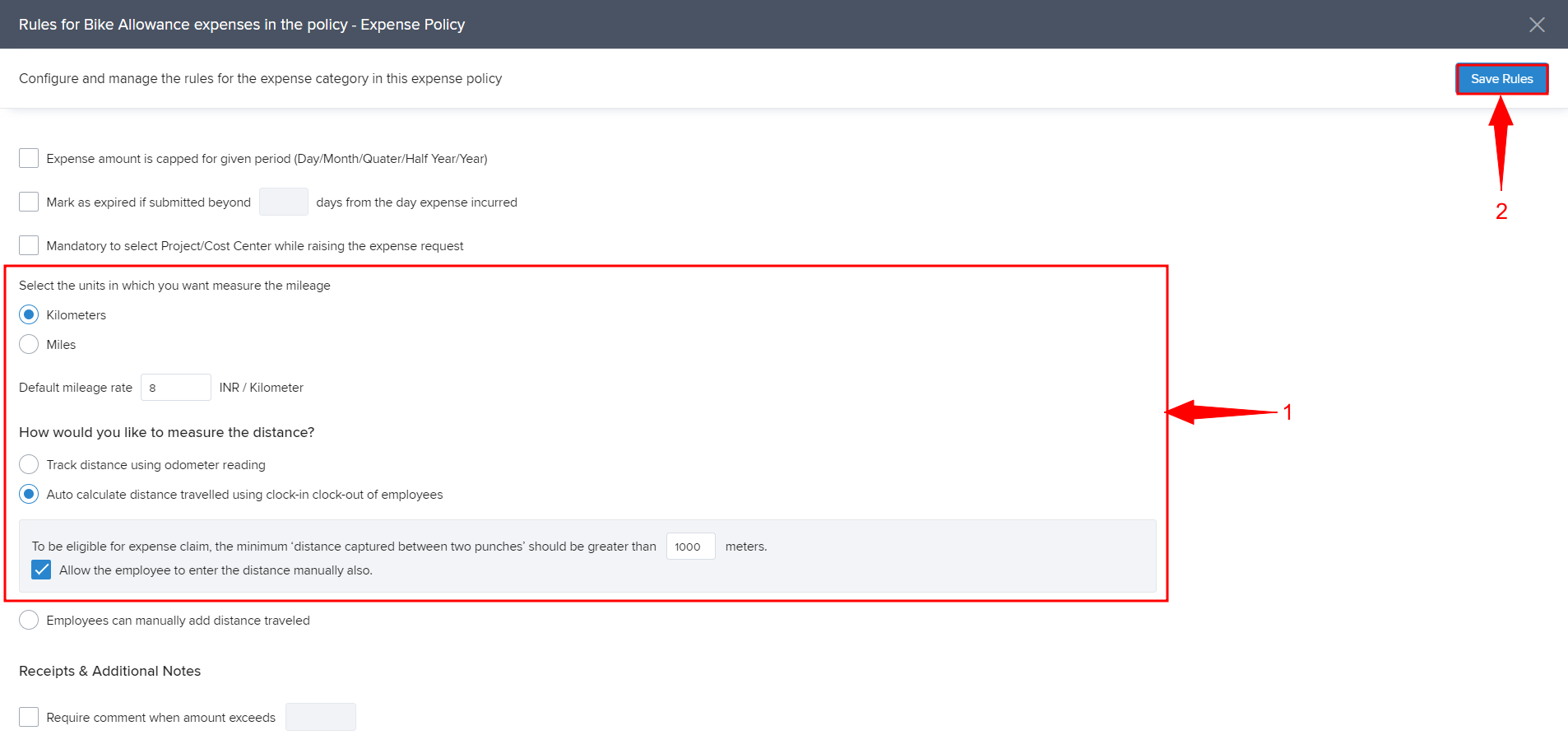This screenshot has height=749, width=1568.
Task: Click the Save Rules button
Action: (1501, 79)
